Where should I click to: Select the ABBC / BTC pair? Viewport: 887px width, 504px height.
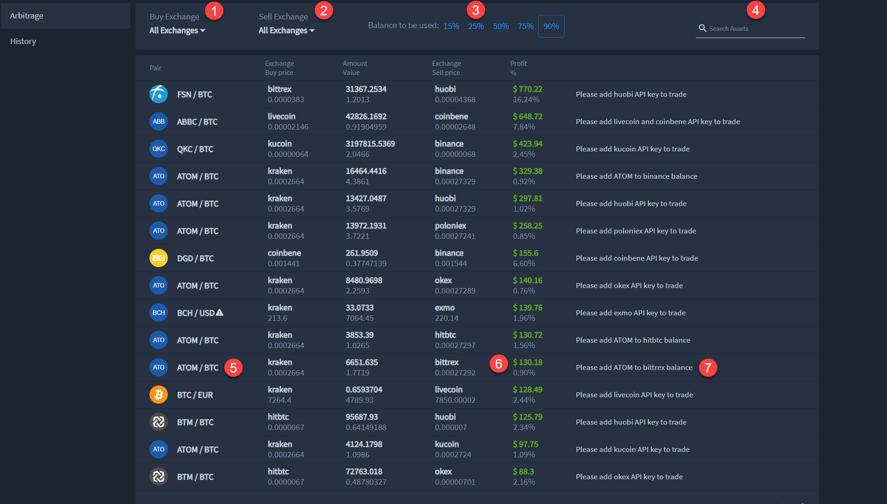[x=197, y=122]
